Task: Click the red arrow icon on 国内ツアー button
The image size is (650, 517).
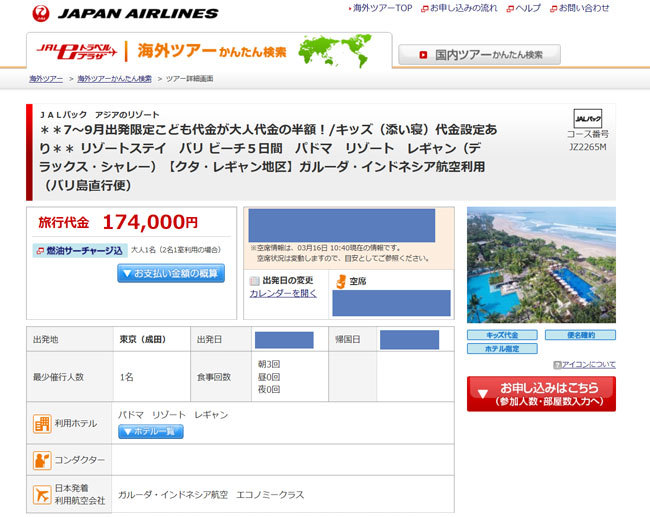Action: coord(423,55)
